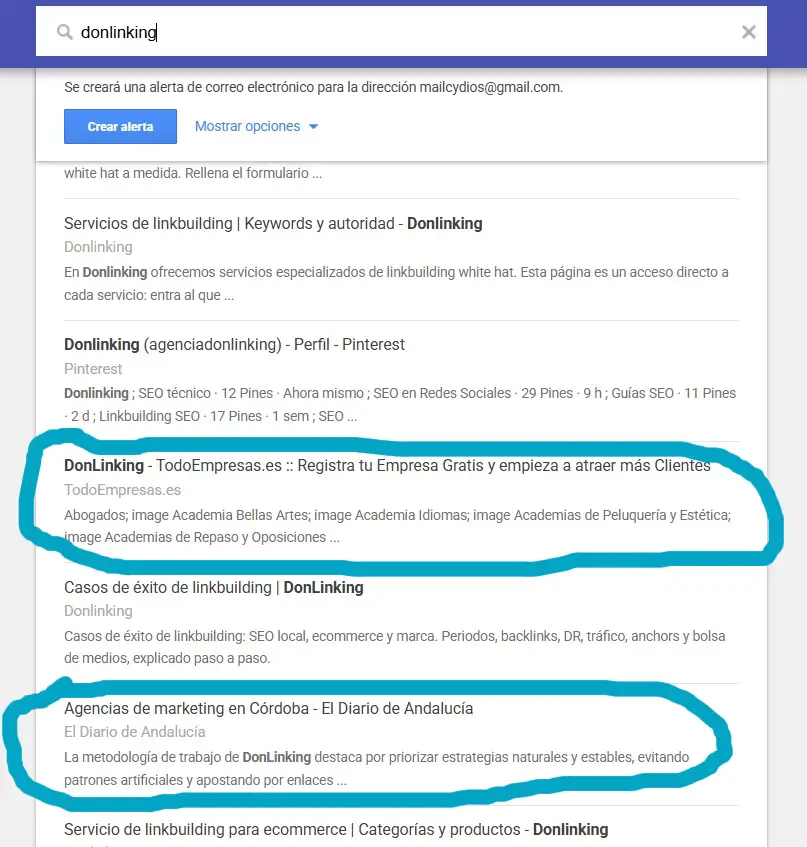Open Servicio de linkbuilding para ecommerce result

pyautogui.click(x=336, y=829)
